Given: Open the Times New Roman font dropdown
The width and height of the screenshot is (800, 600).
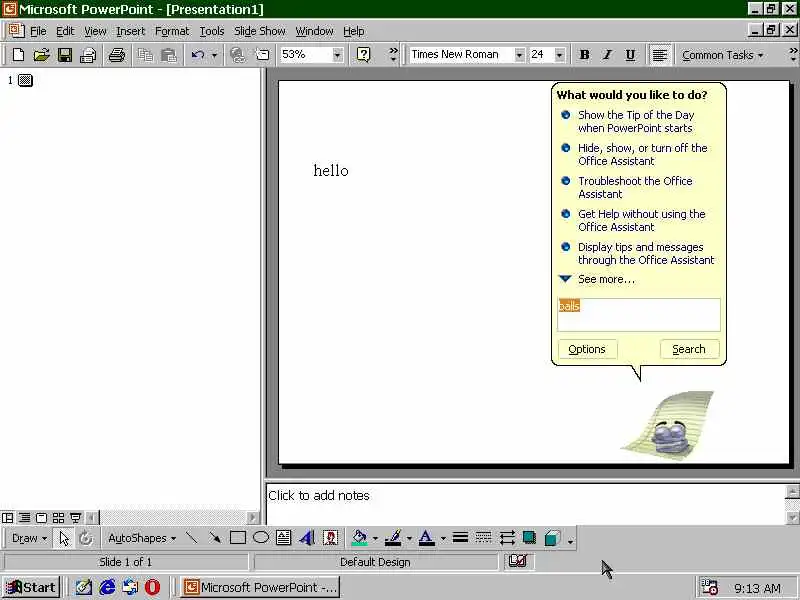Looking at the screenshot, I should [519, 55].
